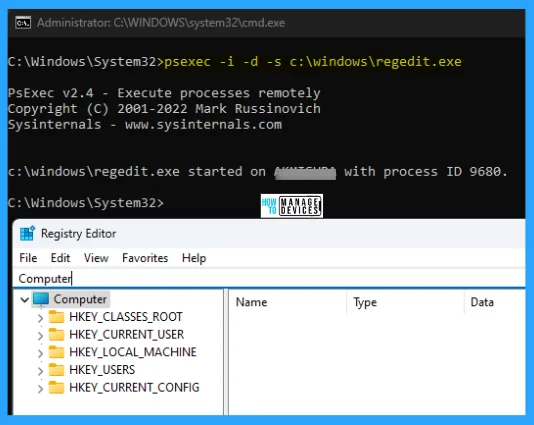Open the File menu

(28, 258)
